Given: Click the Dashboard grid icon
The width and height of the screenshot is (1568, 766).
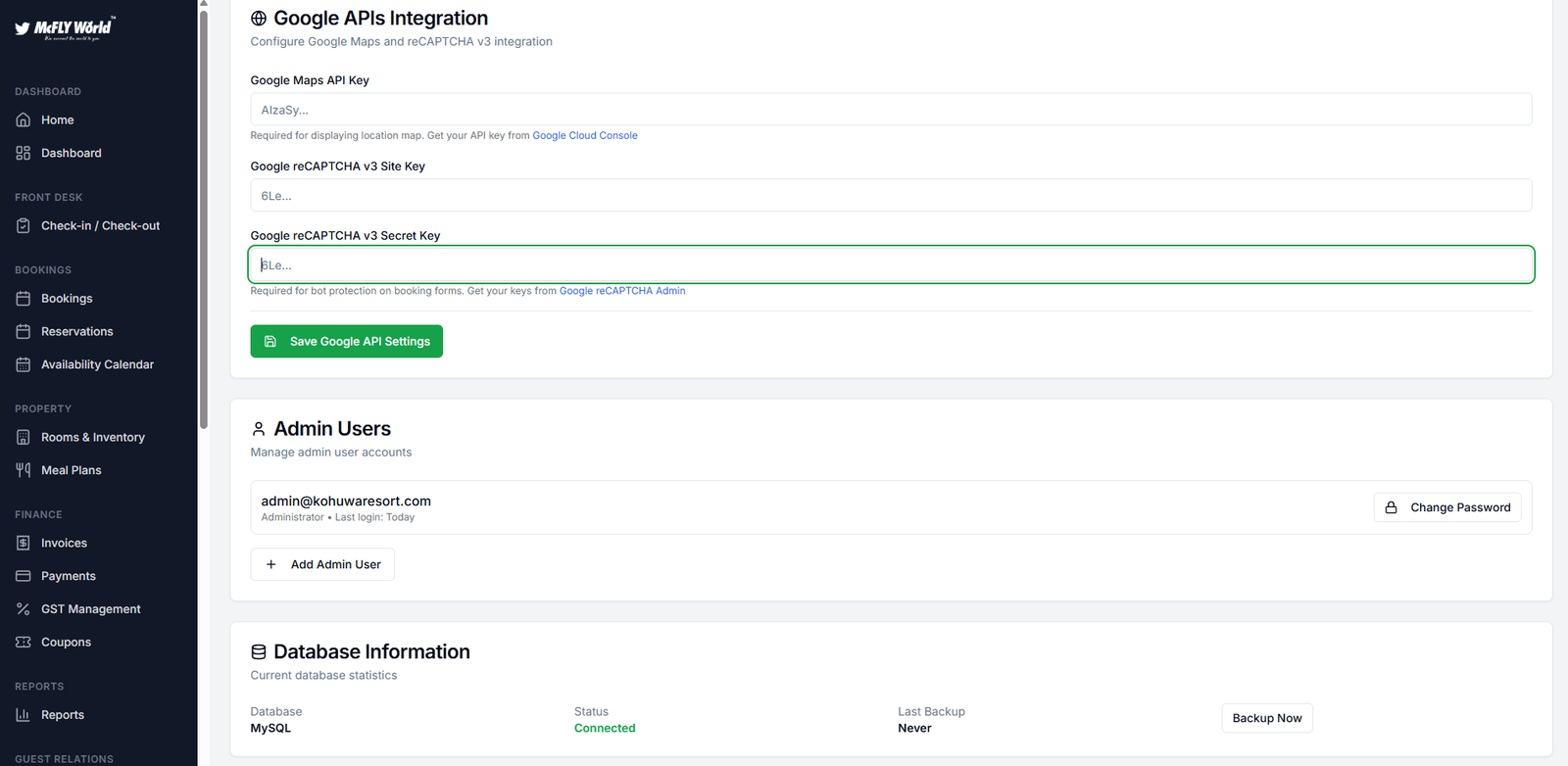Looking at the screenshot, I should [x=24, y=153].
